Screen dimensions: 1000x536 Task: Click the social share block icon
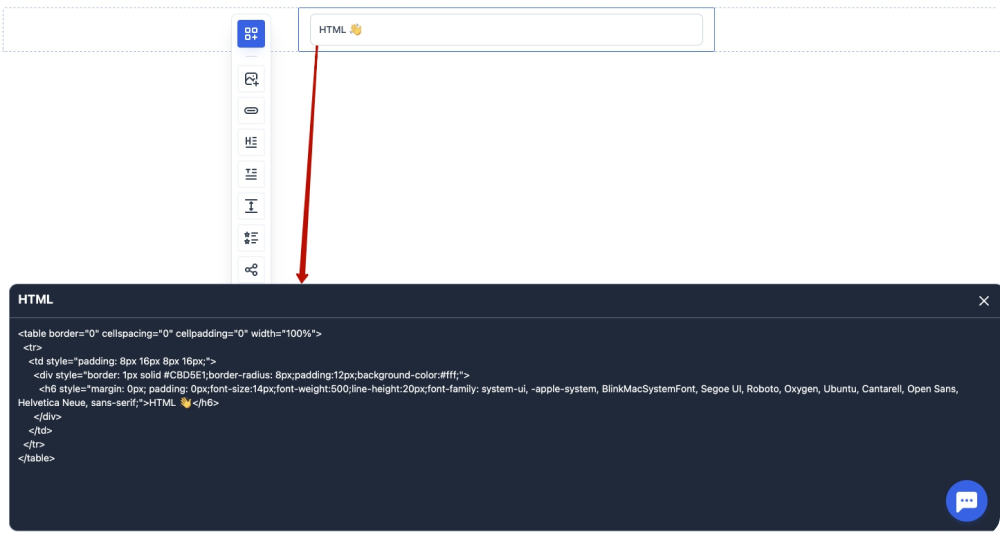pyautogui.click(x=251, y=270)
